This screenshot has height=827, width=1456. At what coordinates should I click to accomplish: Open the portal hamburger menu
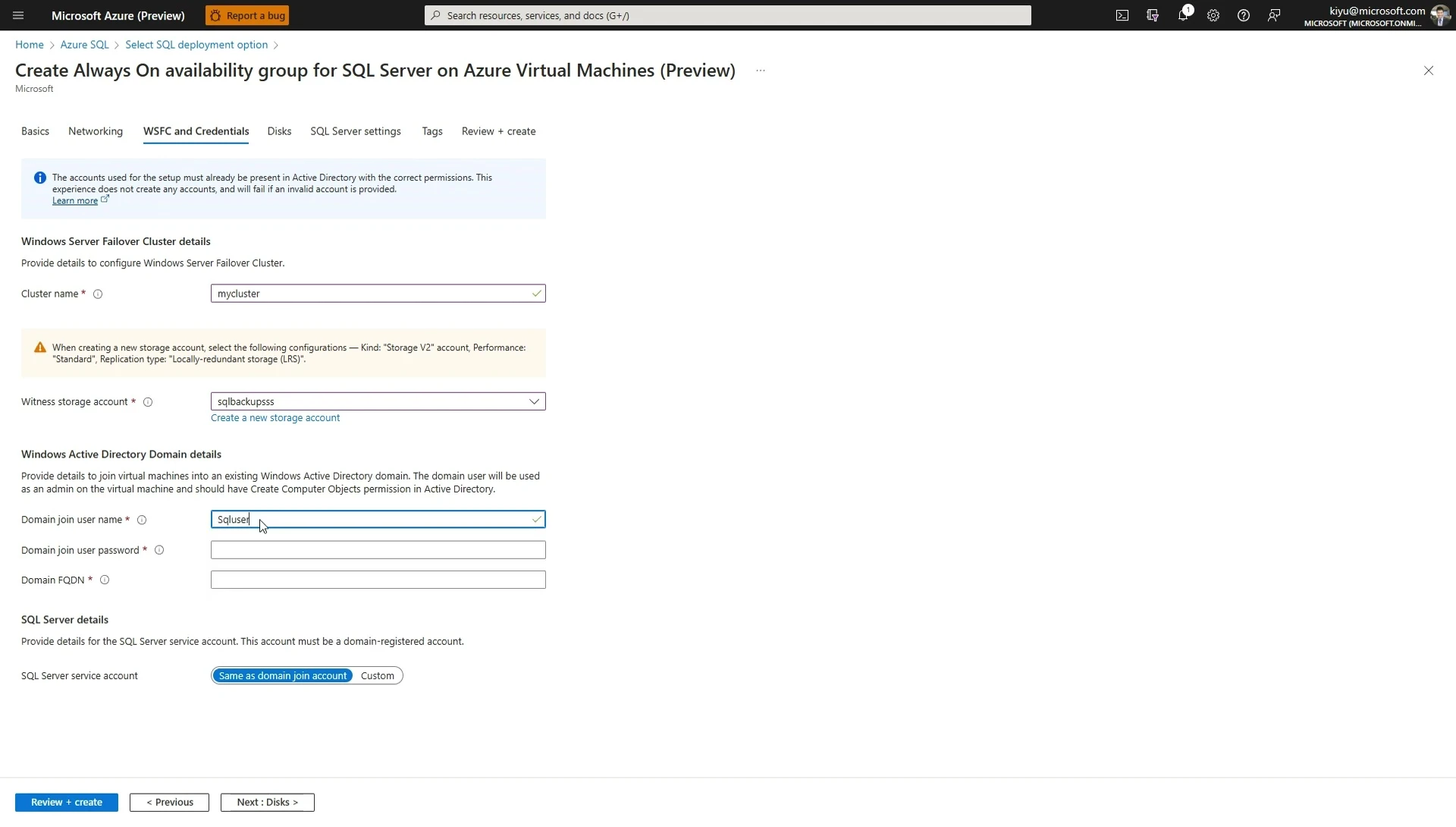[18, 15]
